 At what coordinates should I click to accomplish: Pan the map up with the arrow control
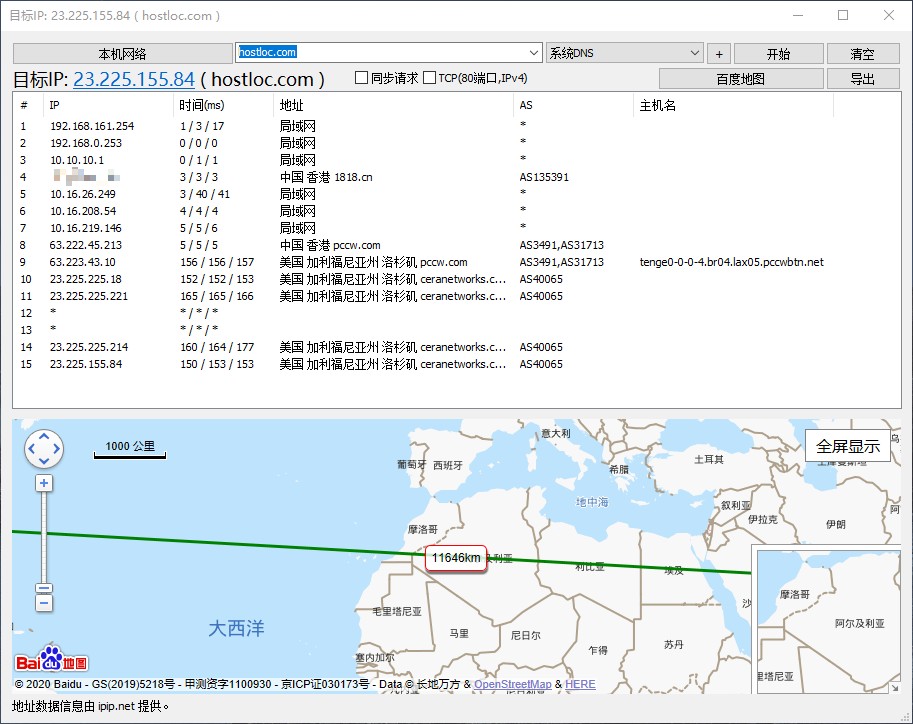44,436
